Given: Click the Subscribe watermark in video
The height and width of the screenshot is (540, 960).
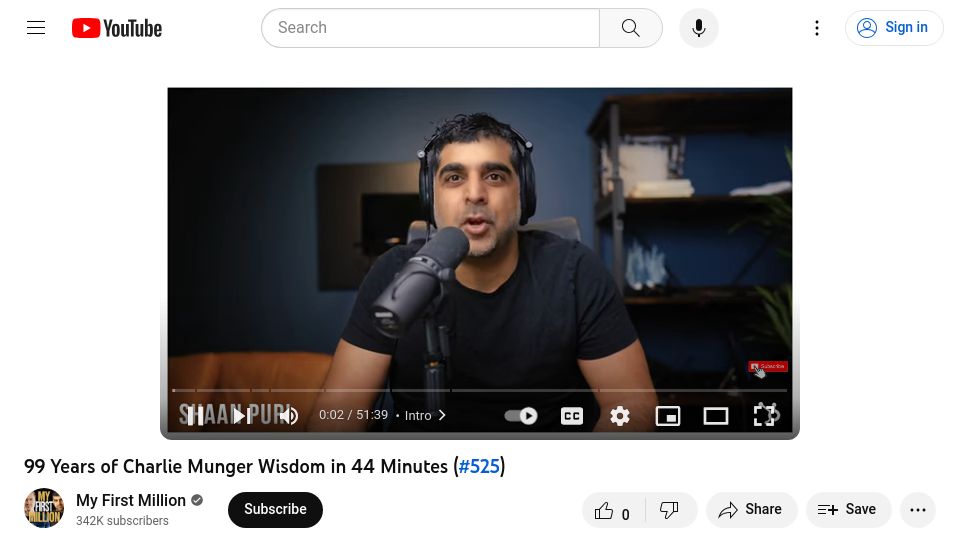Looking at the screenshot, I should pyautogui.click(x=768, y=367).
